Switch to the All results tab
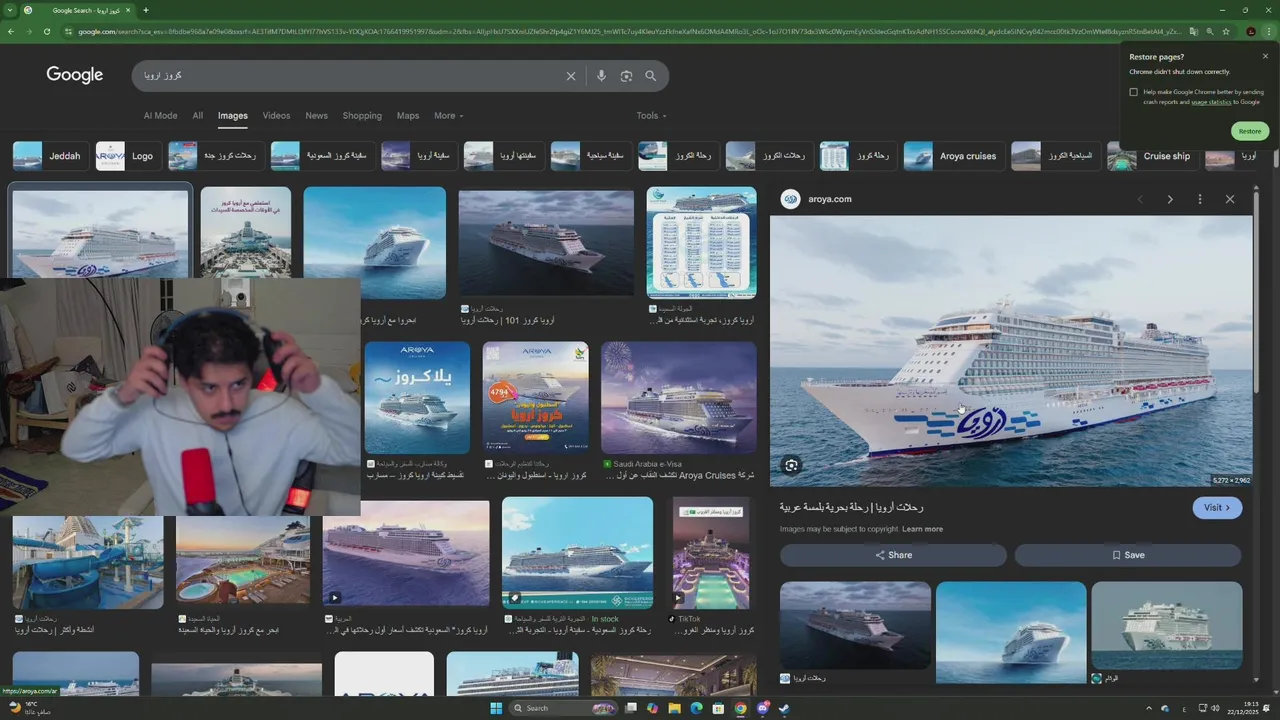This screenshot has height=720, width=1280. (x=198, y=116)
